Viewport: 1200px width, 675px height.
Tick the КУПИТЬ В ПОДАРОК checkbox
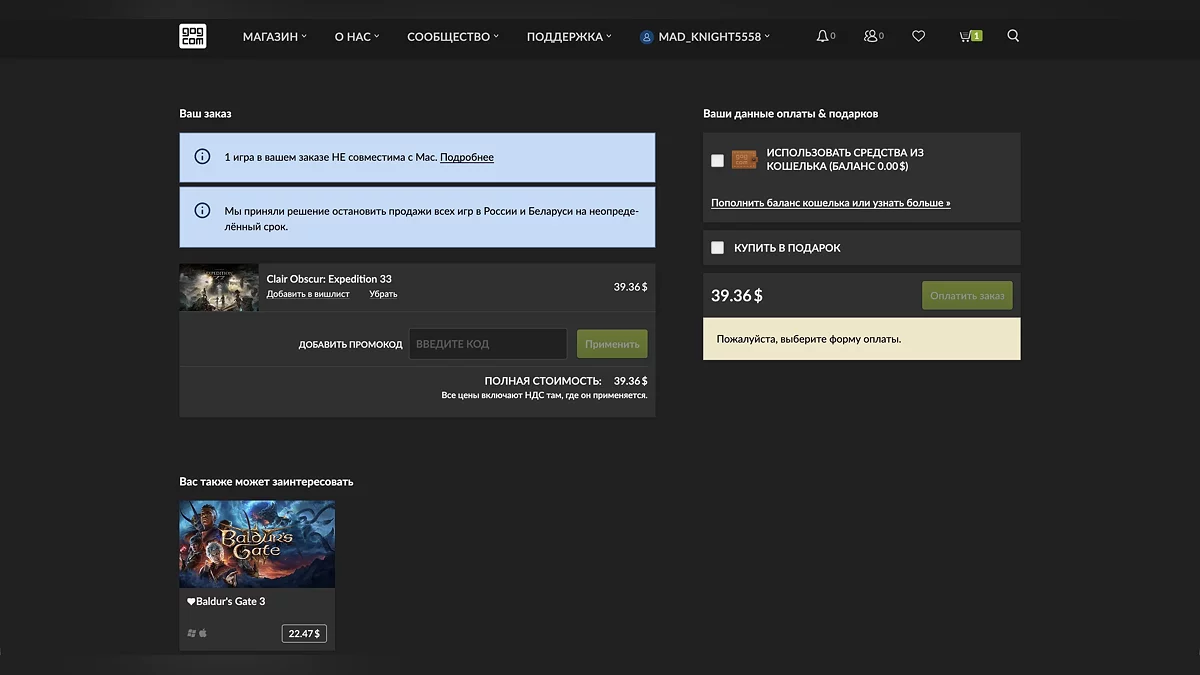[x=717, y=247]
